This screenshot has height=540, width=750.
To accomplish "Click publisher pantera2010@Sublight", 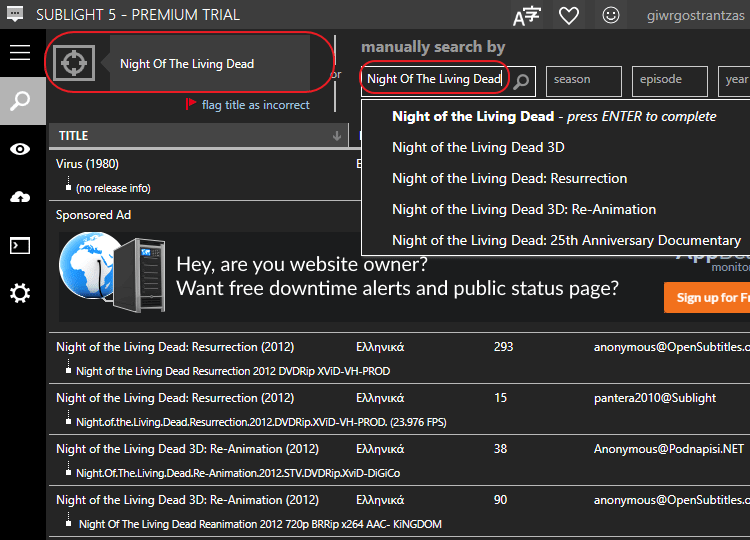I will click(655, 398).
